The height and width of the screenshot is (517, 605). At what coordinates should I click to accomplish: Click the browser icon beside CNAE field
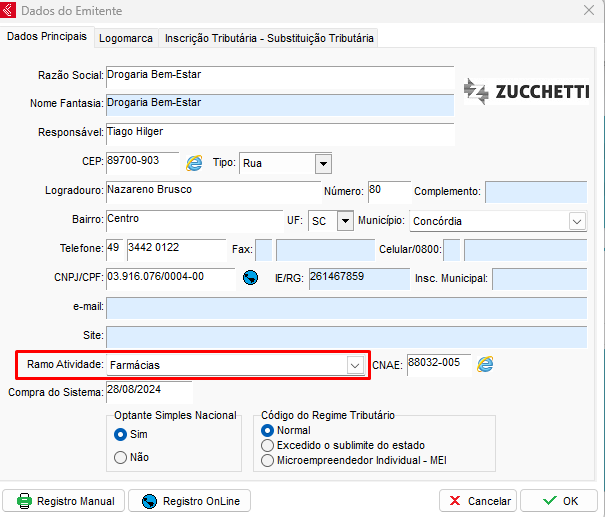[485, 364]
